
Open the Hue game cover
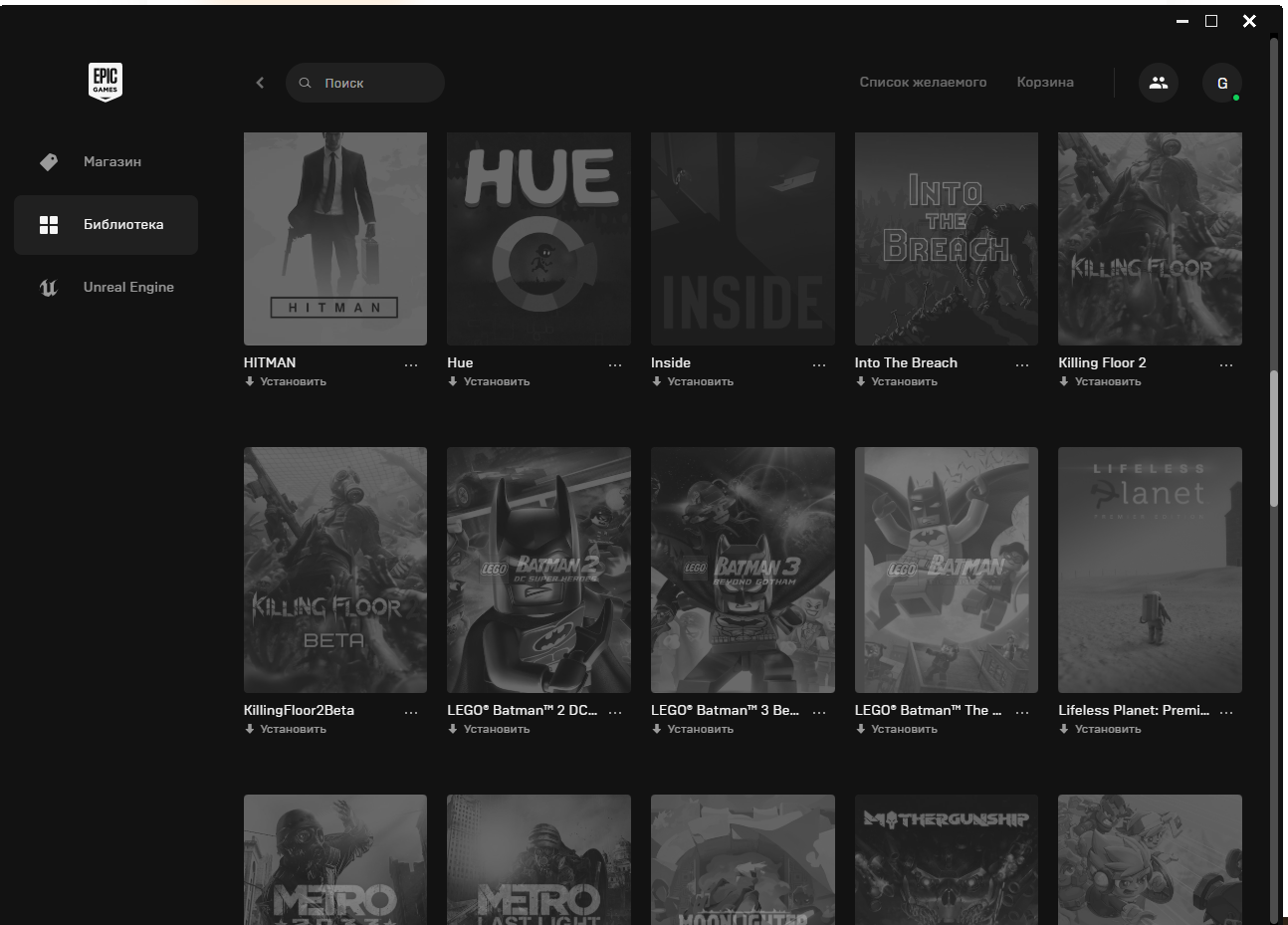538,239
